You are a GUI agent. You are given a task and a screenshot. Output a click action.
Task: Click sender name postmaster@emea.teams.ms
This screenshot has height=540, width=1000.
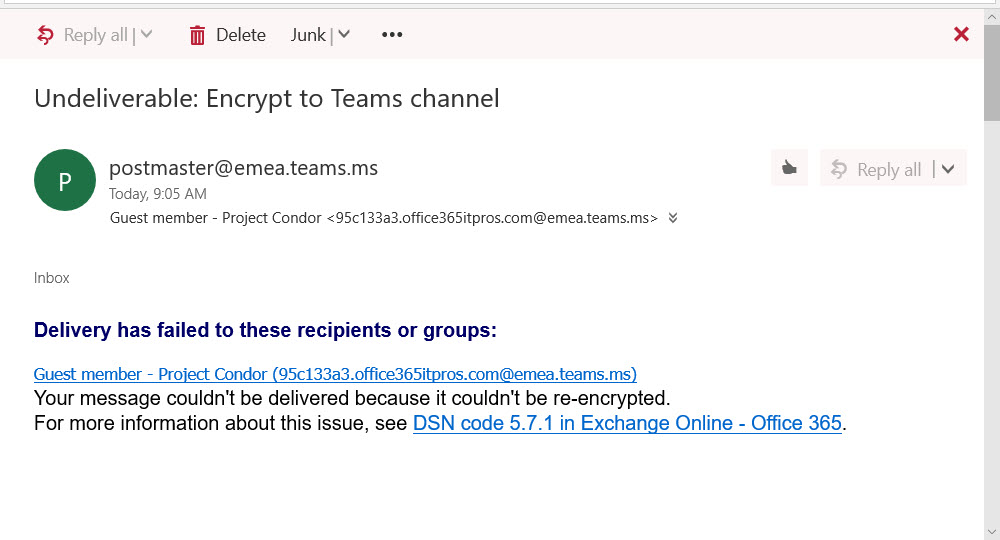coord(243,168)
